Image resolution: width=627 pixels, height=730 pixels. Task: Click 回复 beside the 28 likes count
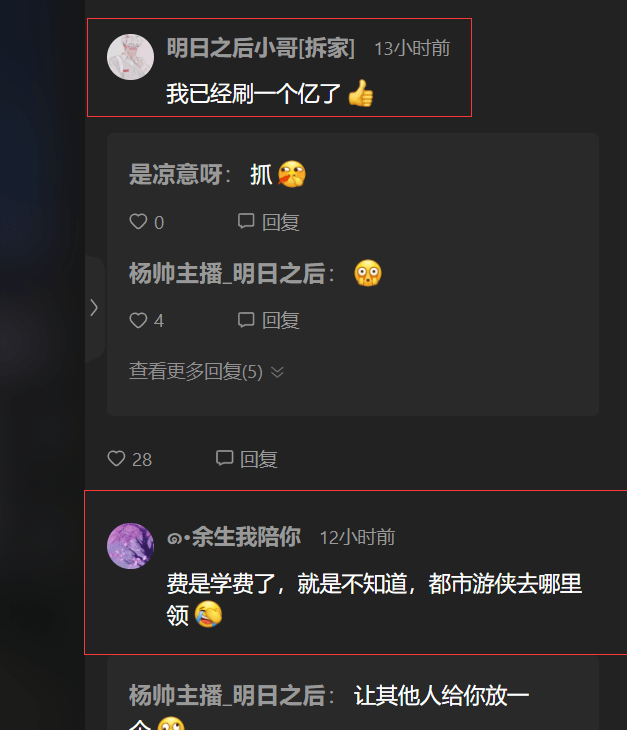click(x=259, y=460)
